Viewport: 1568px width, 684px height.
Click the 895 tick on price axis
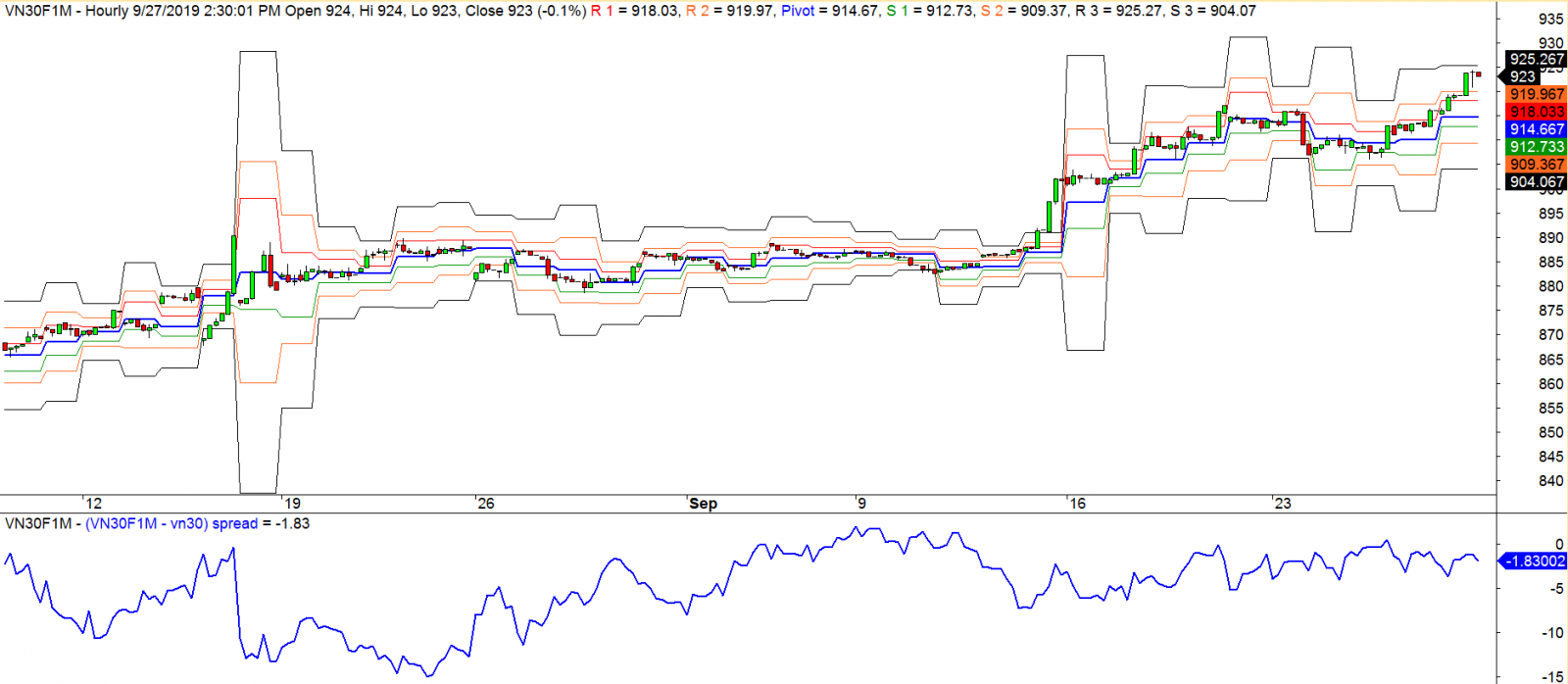pos(1551,214)
